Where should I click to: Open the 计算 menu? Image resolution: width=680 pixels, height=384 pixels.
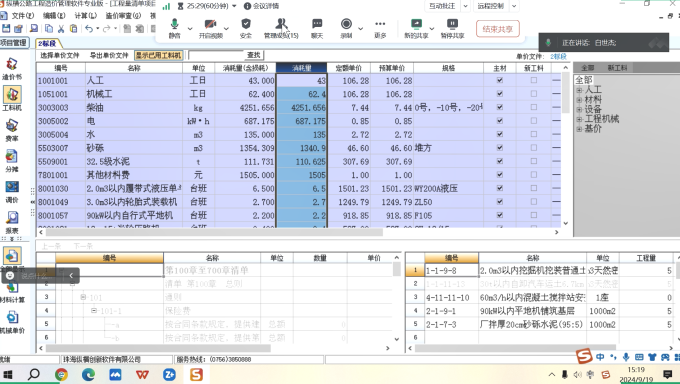coord(85,16)
